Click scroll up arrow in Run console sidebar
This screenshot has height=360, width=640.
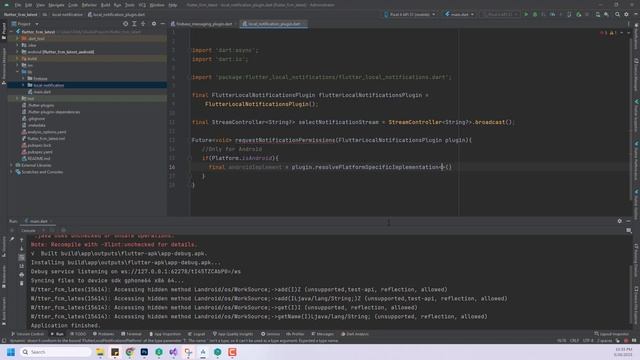tap(22, 240)
